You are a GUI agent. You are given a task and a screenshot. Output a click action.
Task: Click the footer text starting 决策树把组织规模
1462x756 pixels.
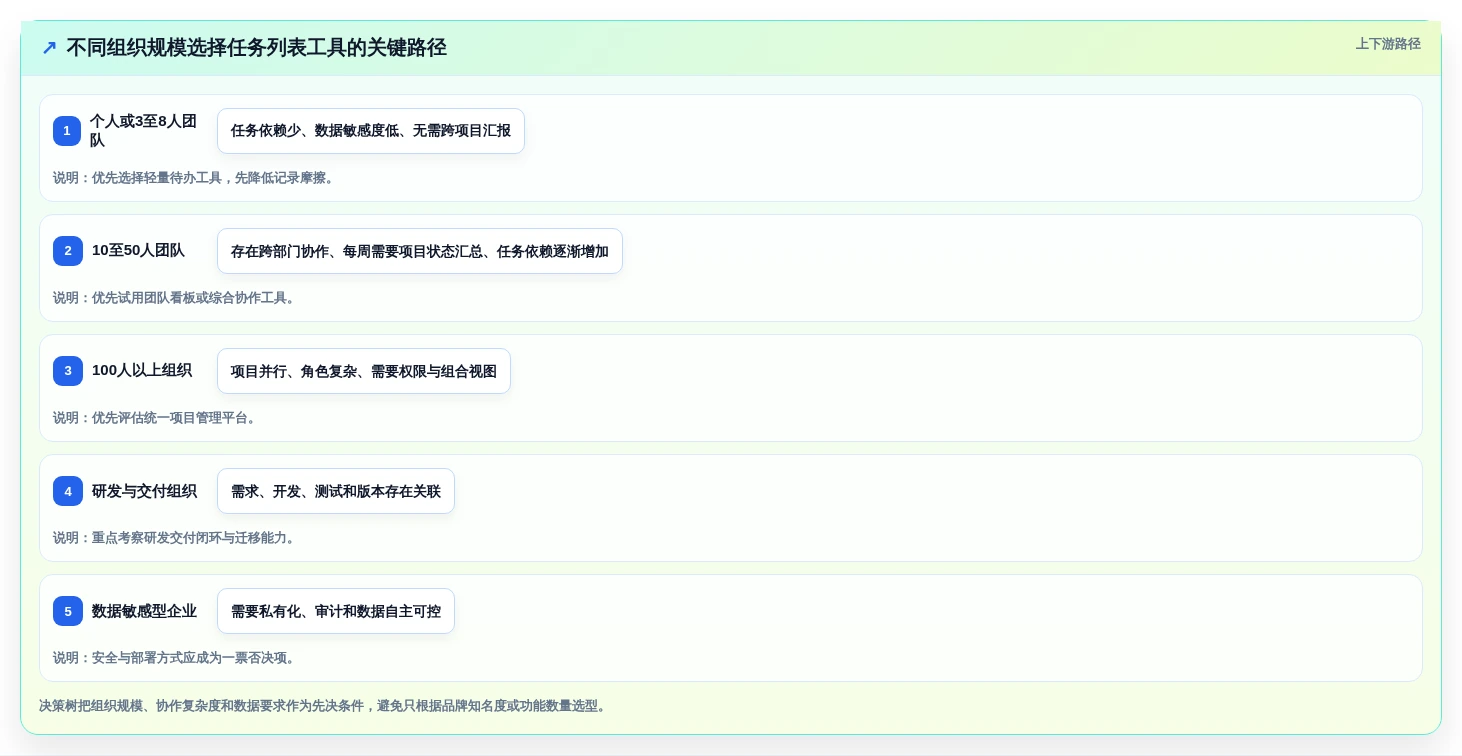[x=323, y=706]
